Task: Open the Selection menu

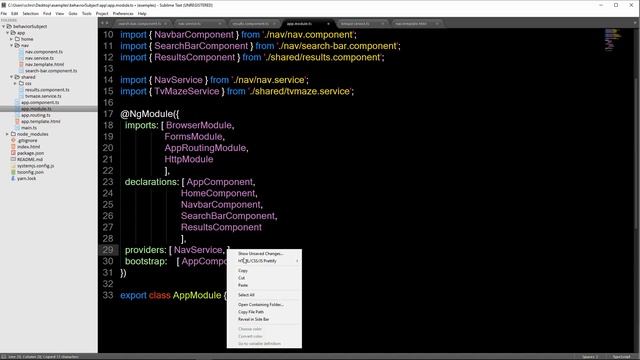Action: point(30,13)
